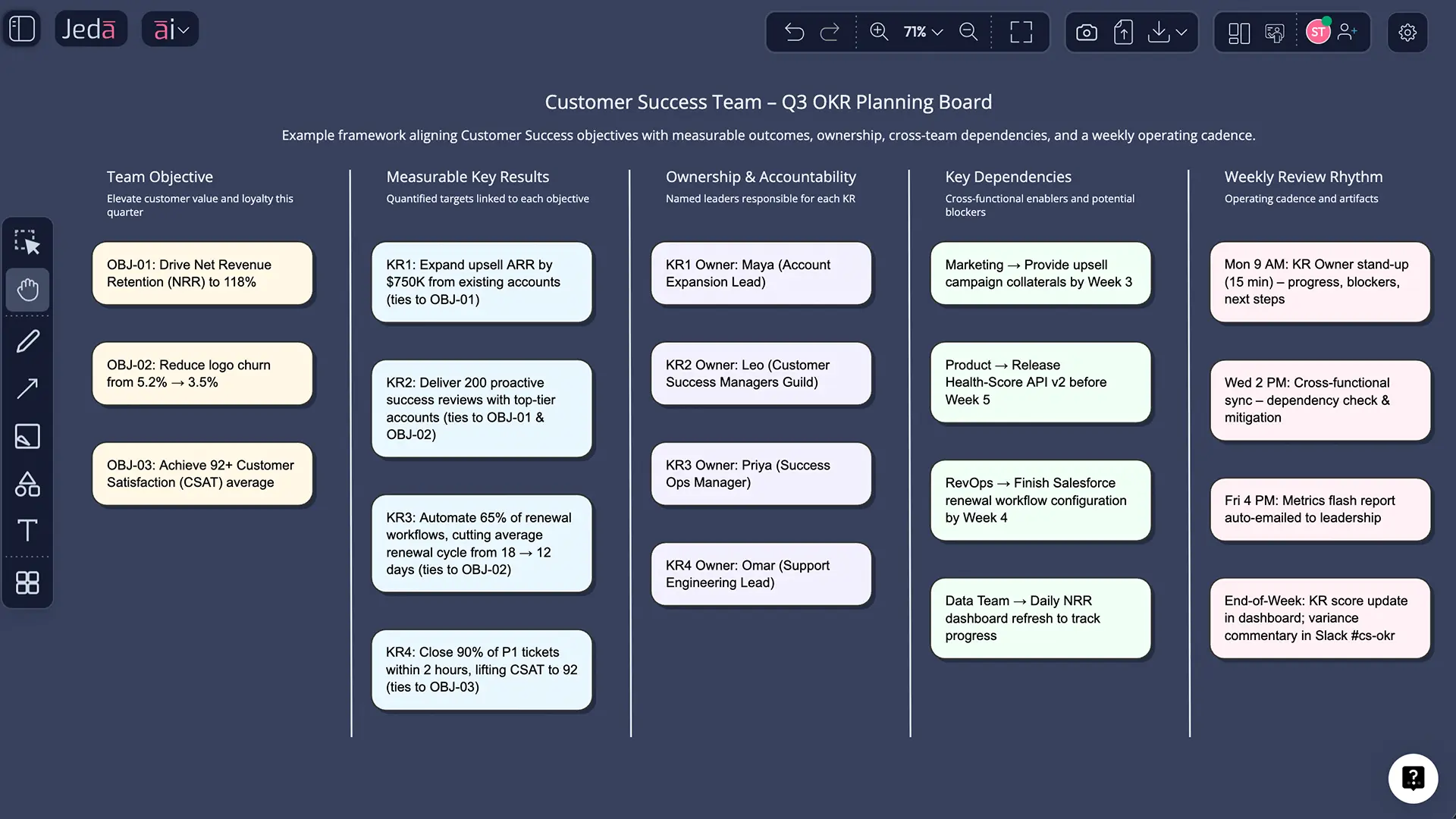Toggle the frames layout view
1456x819 pixels.
pyautogui.click(x=1238, y=32)
